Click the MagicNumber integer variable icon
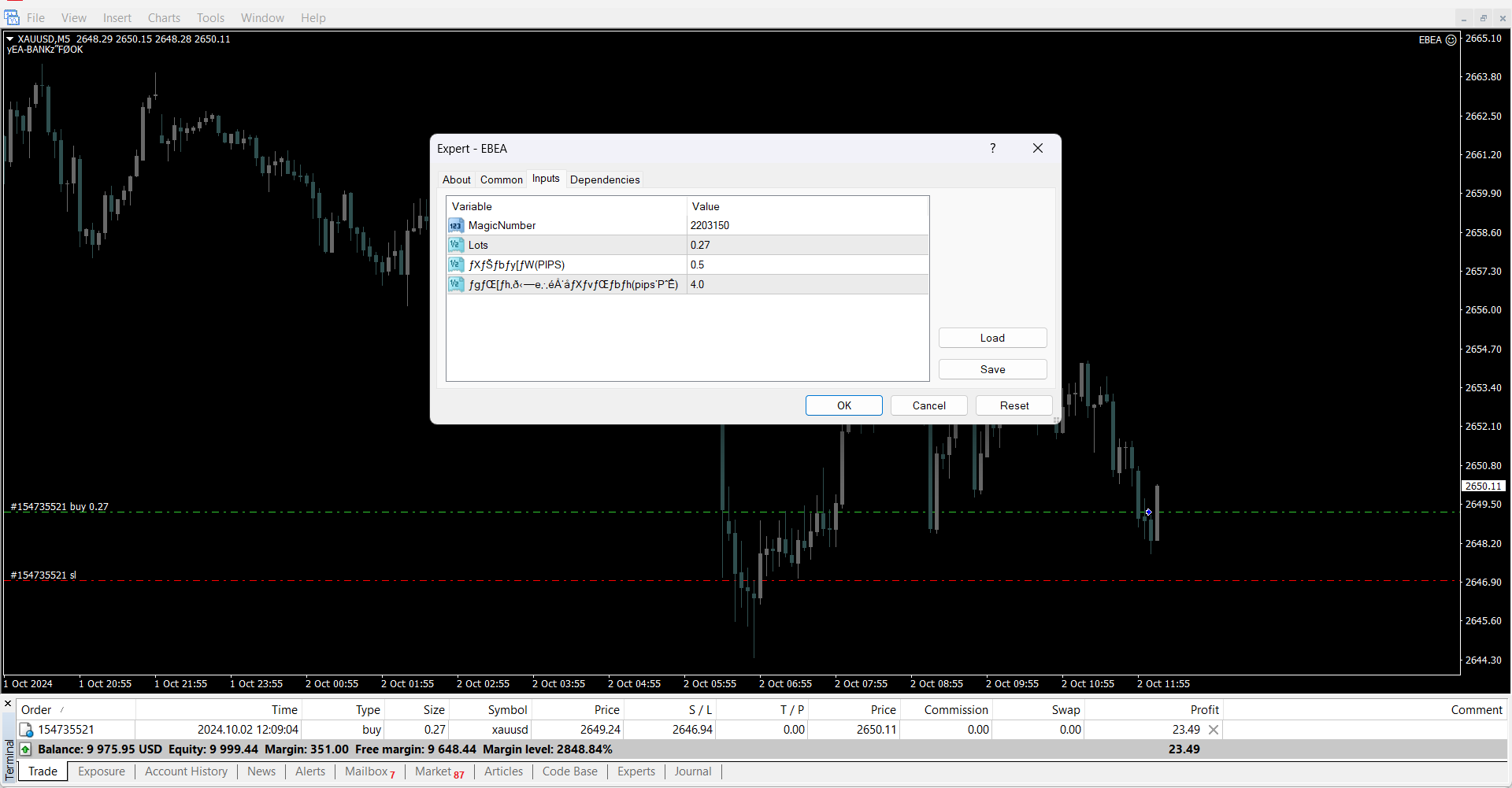Viewport: 1512px width, 788px height. pos(456,226)
